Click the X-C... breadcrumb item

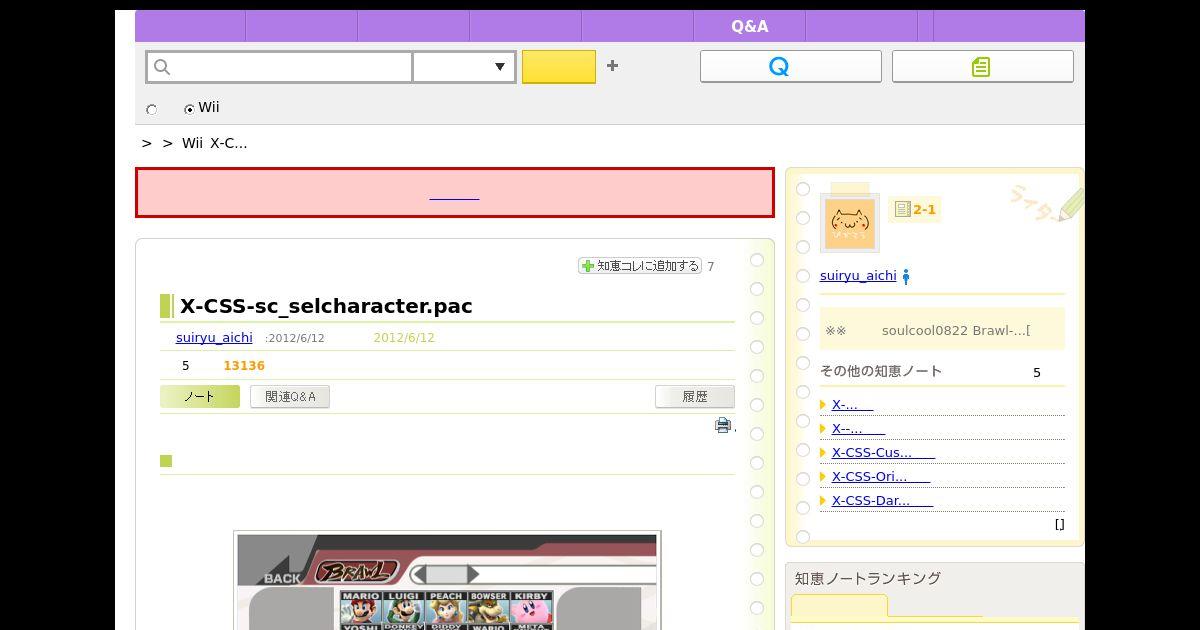(x=229, y=143)
